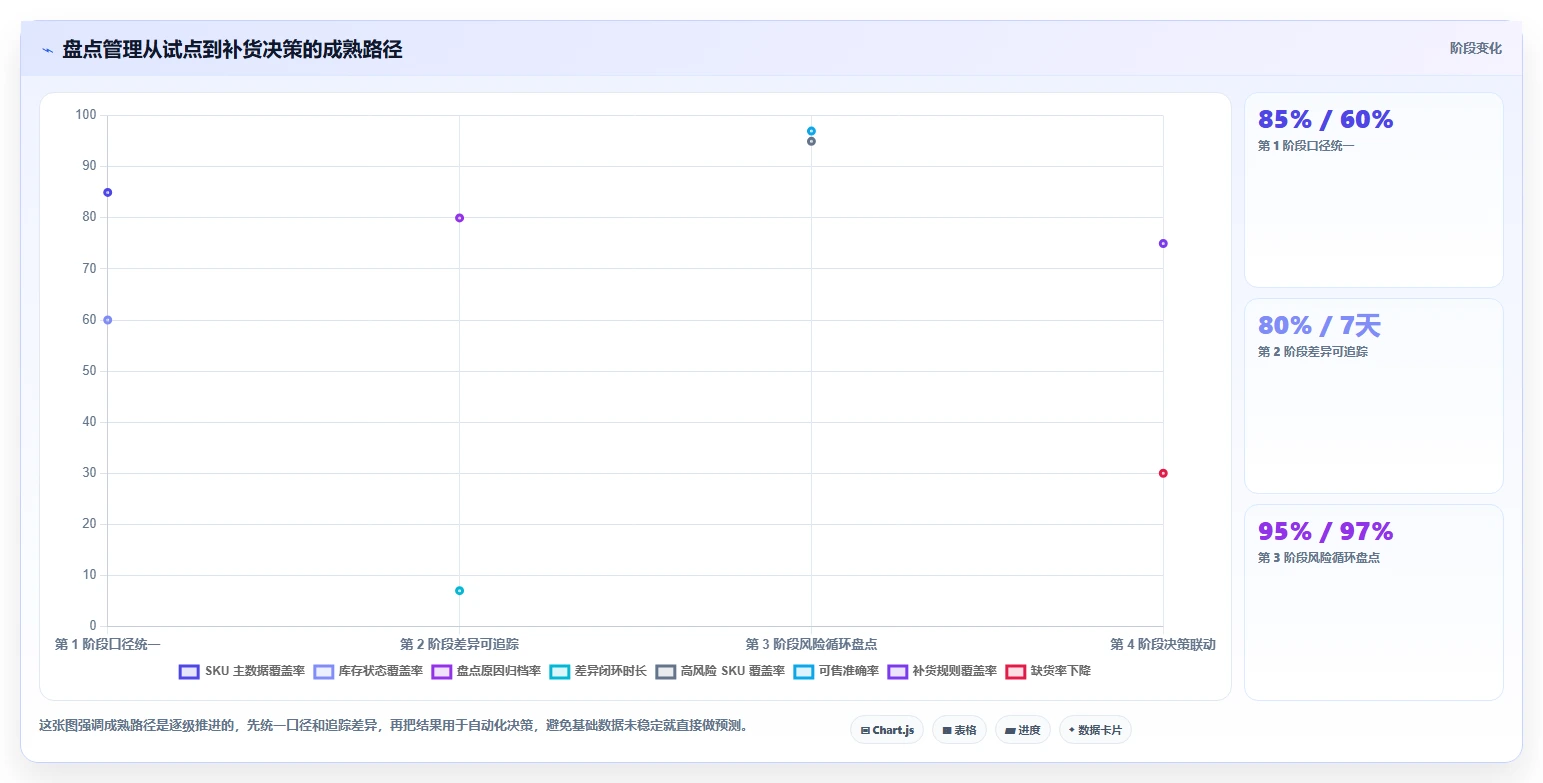Toggle SKU 主数据覆盖率 legend swatch
Screen dimensions: 1543x783
click(x=189, y=671)
